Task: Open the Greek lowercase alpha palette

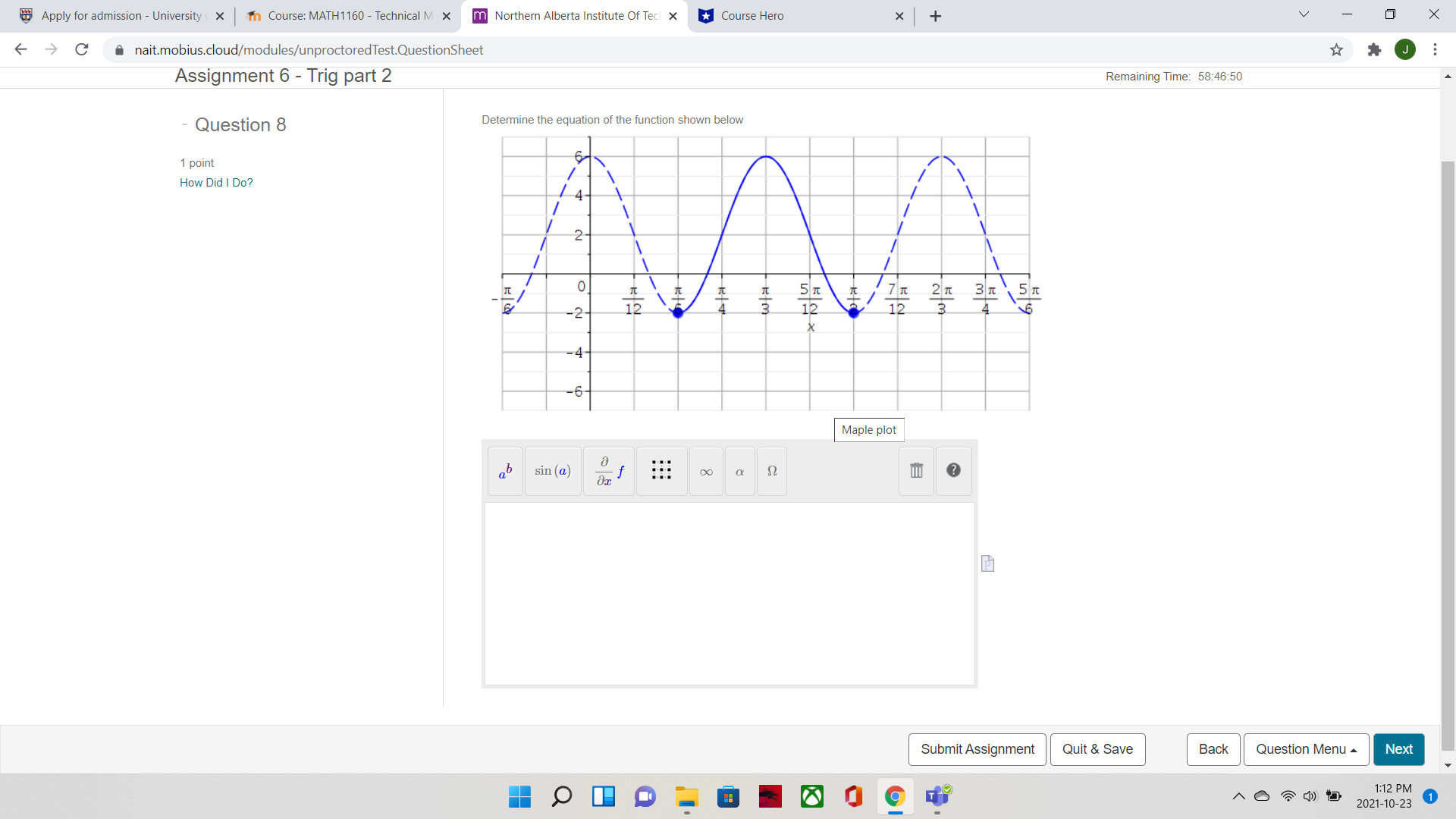Action: click(x=739, y=472)
